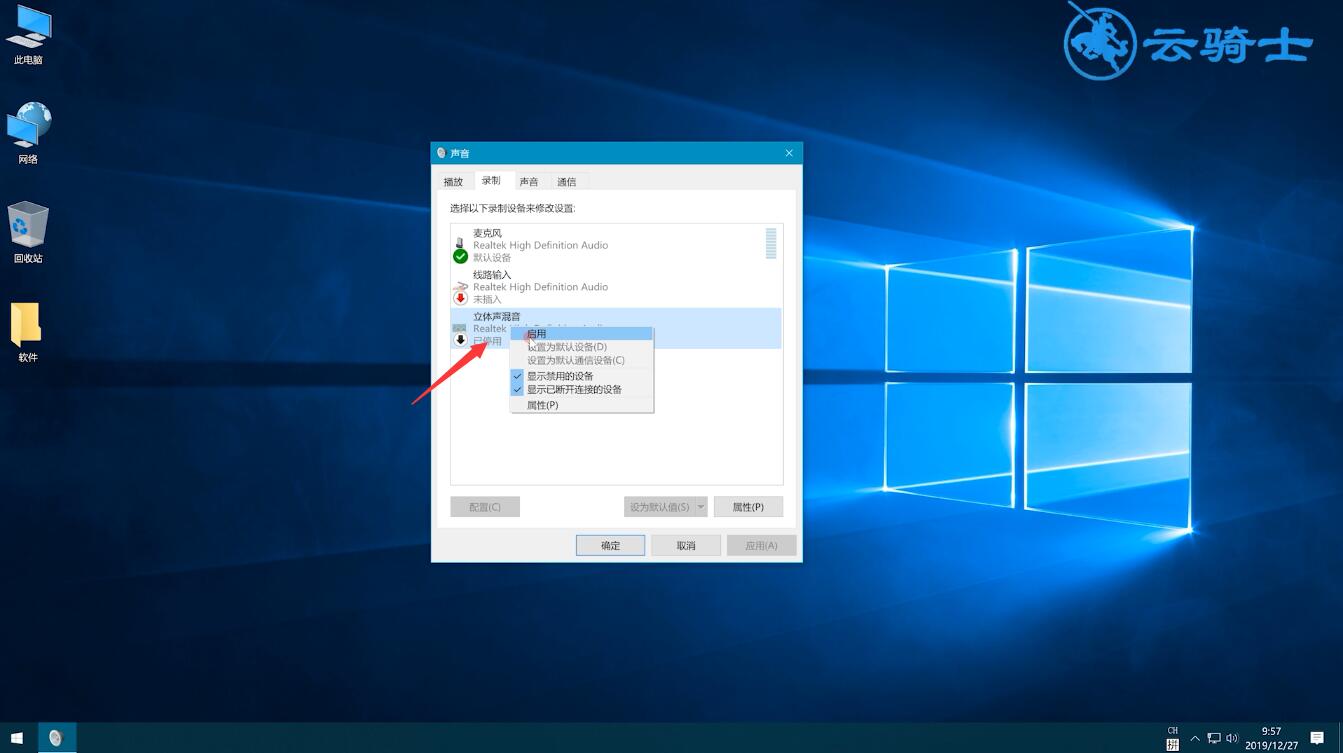Click the show desktop strip at the taskbar end
Image resolution: width=1343 pixels, height=753 pixels.
click(x=1340, y=738)
